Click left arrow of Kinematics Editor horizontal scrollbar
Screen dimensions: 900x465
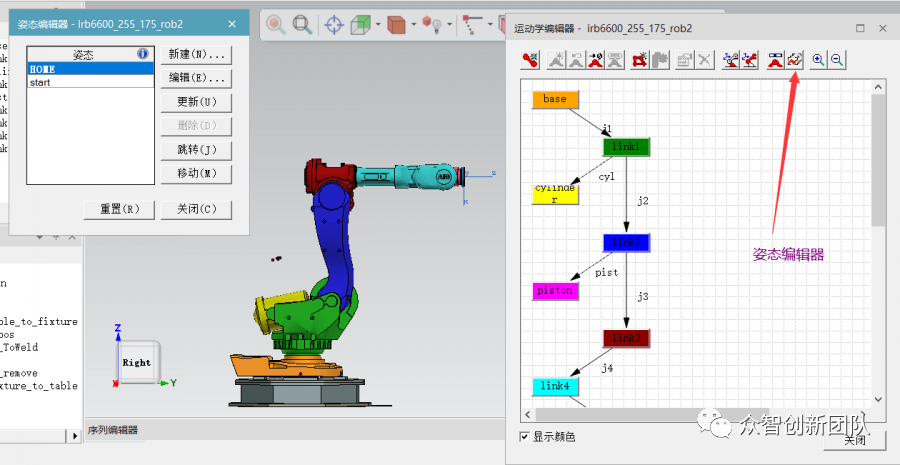(x=528, y=414)
